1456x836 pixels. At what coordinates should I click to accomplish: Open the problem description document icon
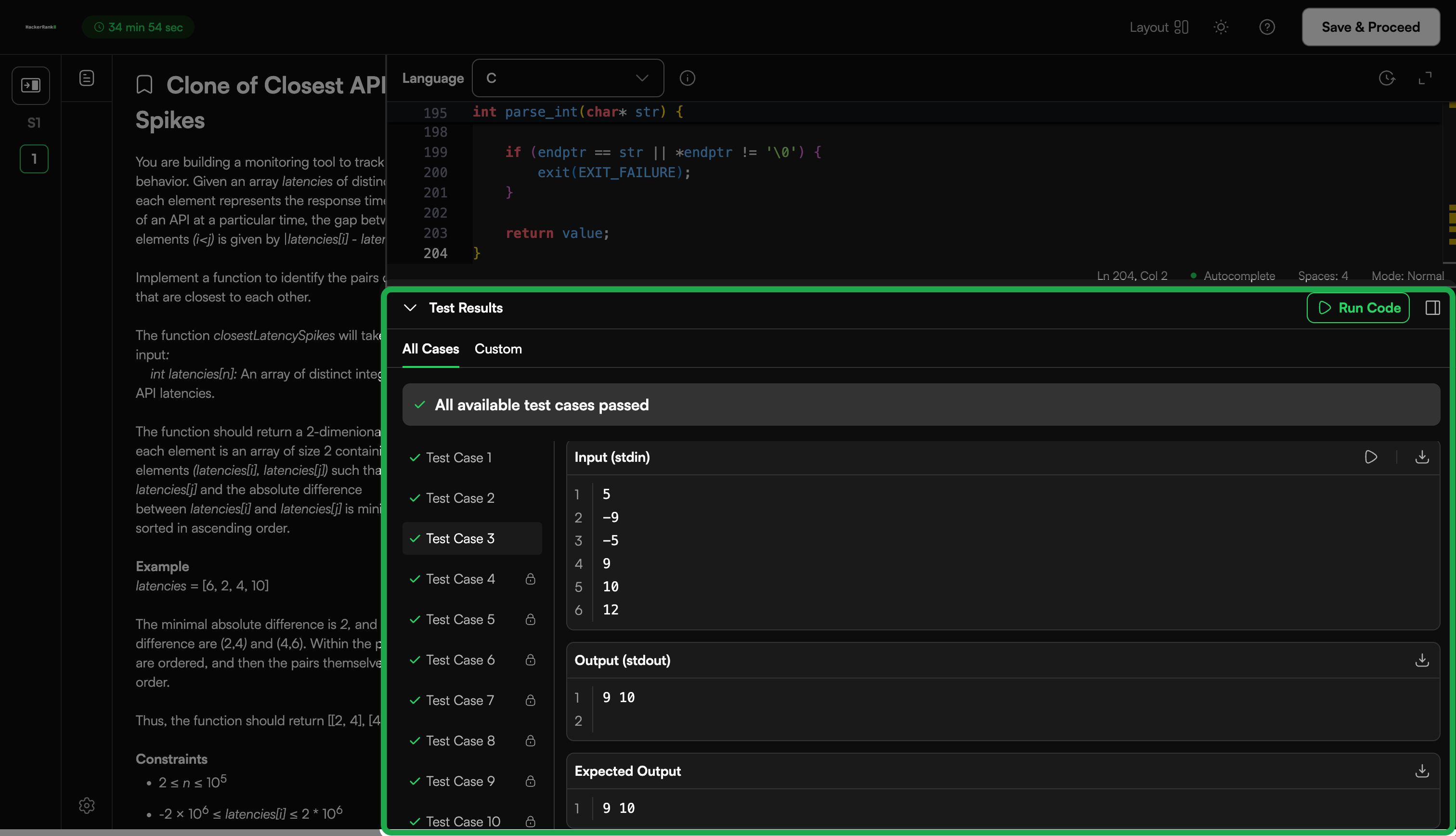pyautogui.click(x=87, y=78)
